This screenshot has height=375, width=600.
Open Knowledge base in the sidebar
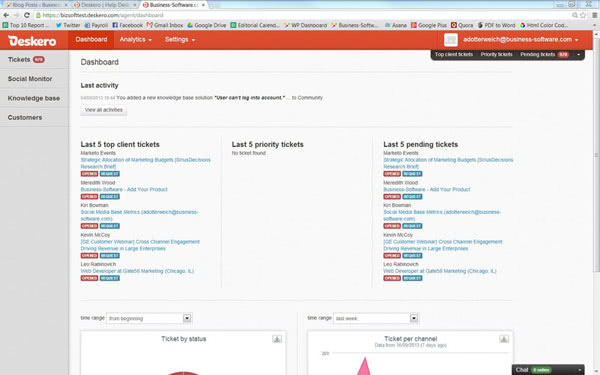[34, 98]
